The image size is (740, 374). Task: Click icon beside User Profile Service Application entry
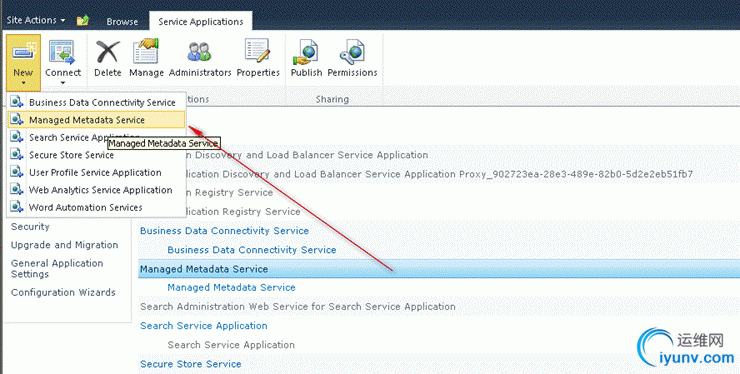point(17,172)
